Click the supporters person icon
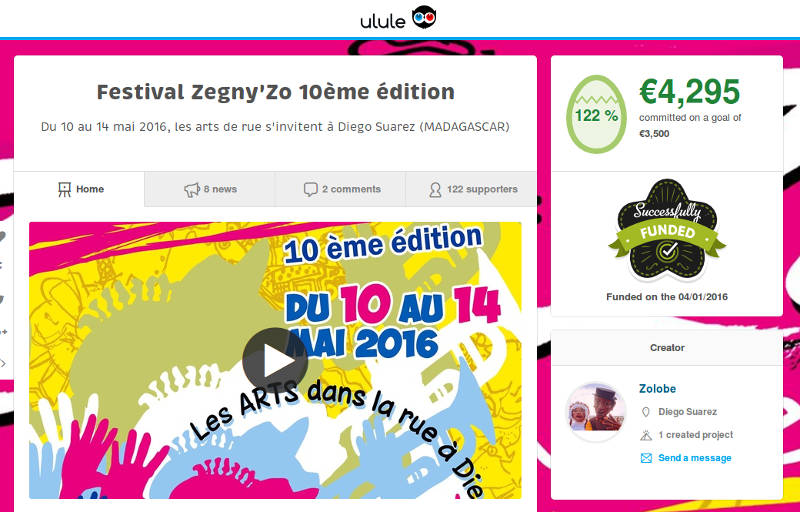The width and height of the screenshot is (800, 512). 435,190
